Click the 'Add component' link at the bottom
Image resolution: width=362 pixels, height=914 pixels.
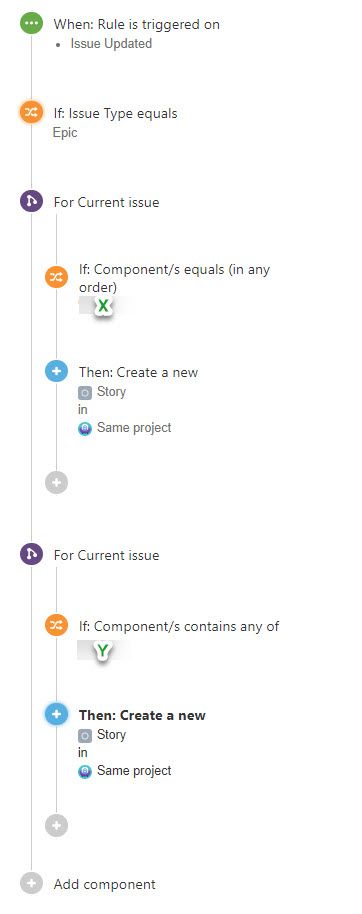click(104, 884)
